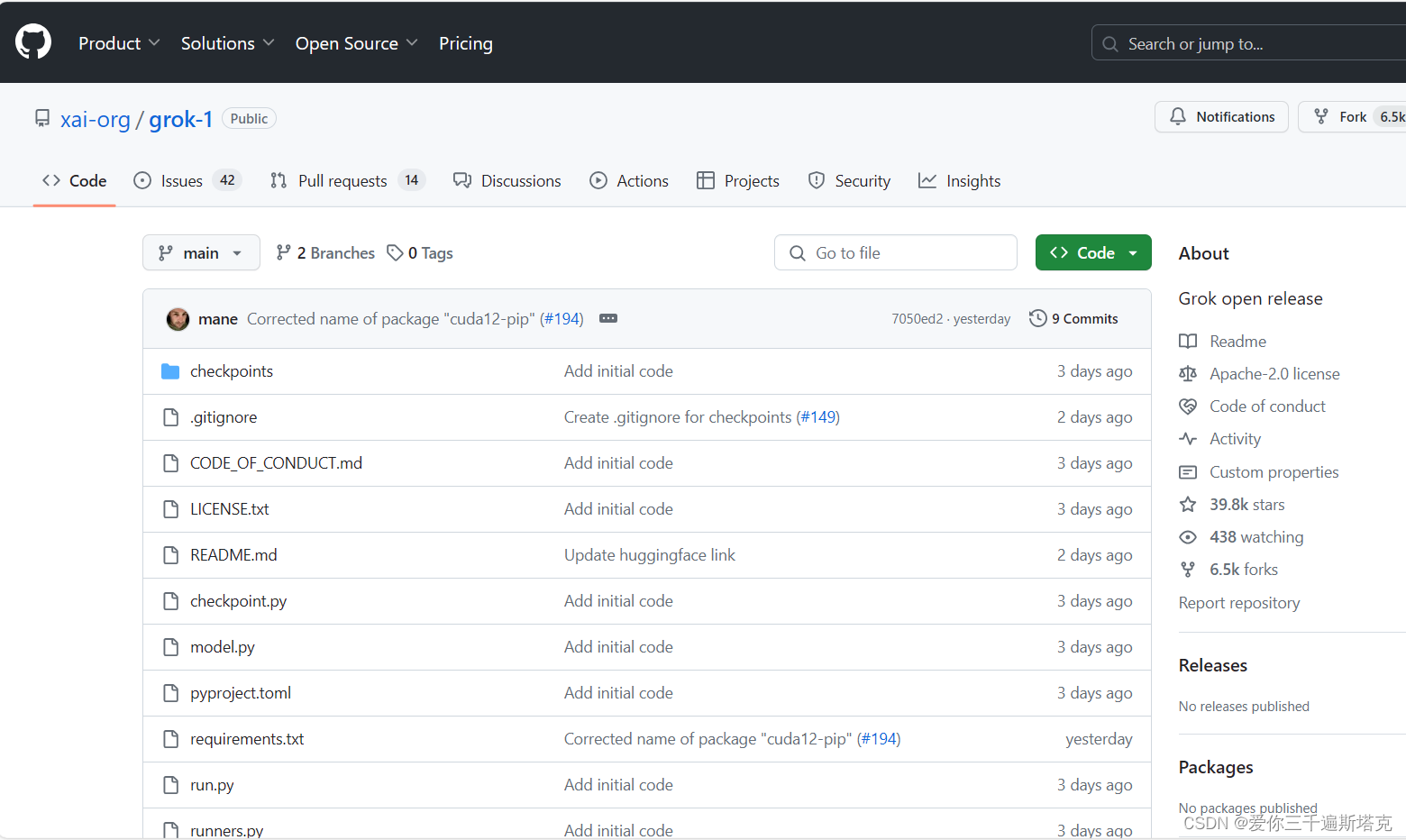The width and height of the screenshot is (1406, 840).
Task: View the 0 Tags link
Action: click(420, 253)
